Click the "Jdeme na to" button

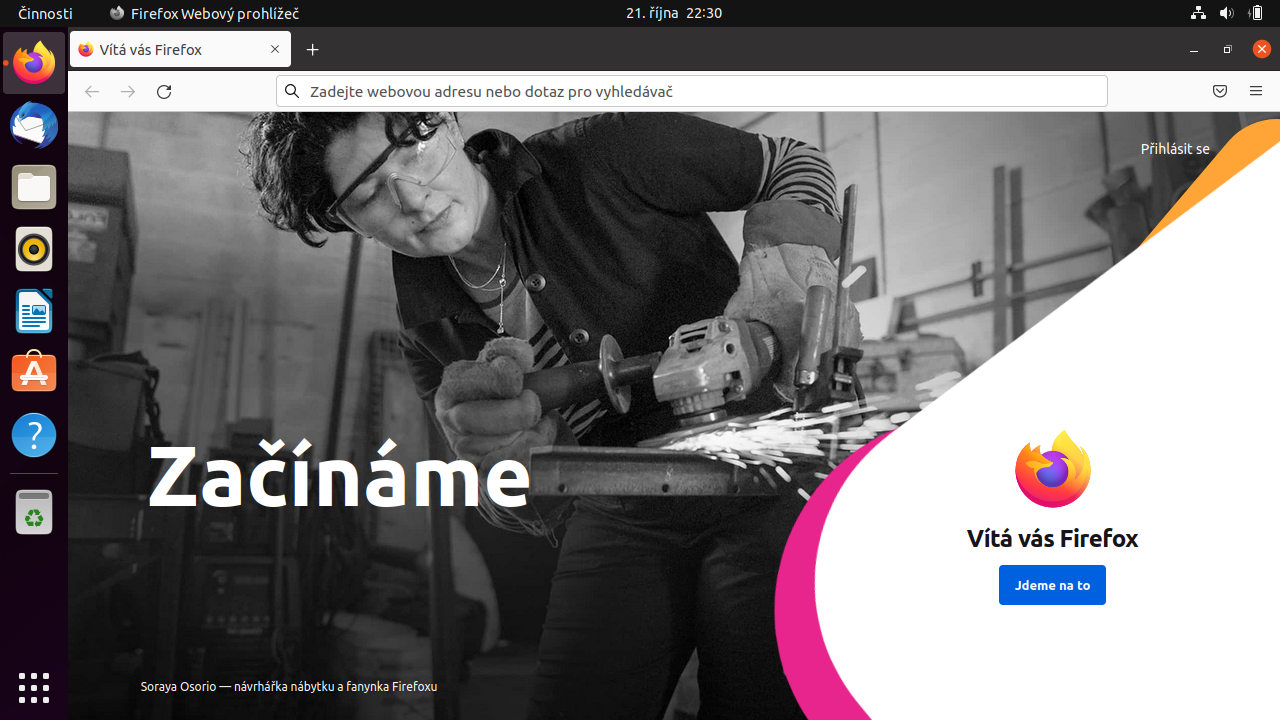pyautogui.click(x=1052, y=585)
